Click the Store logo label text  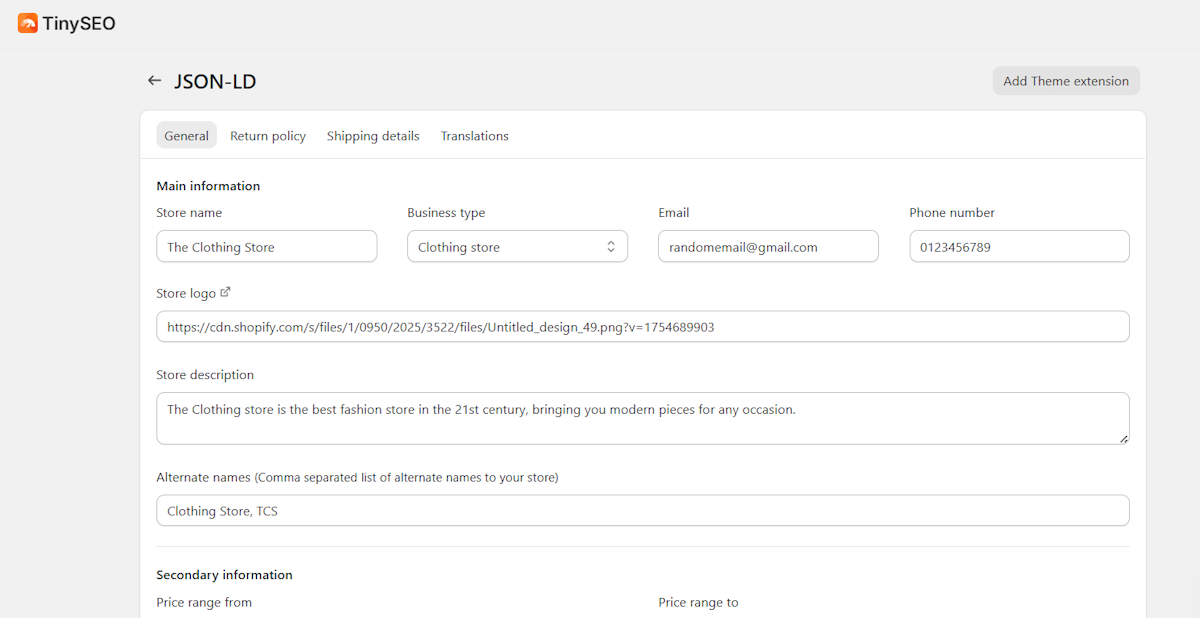[x=186, y=293]
